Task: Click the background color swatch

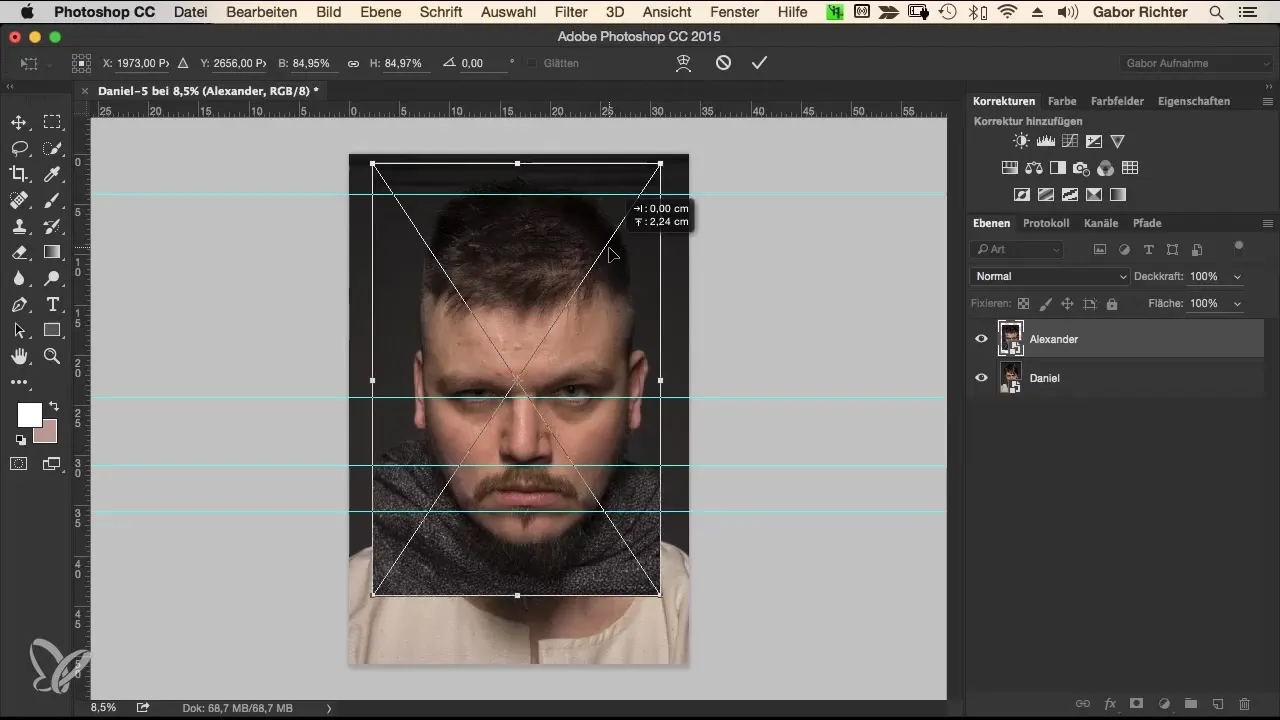Action: pyautogui.click(x=47, y=432)
